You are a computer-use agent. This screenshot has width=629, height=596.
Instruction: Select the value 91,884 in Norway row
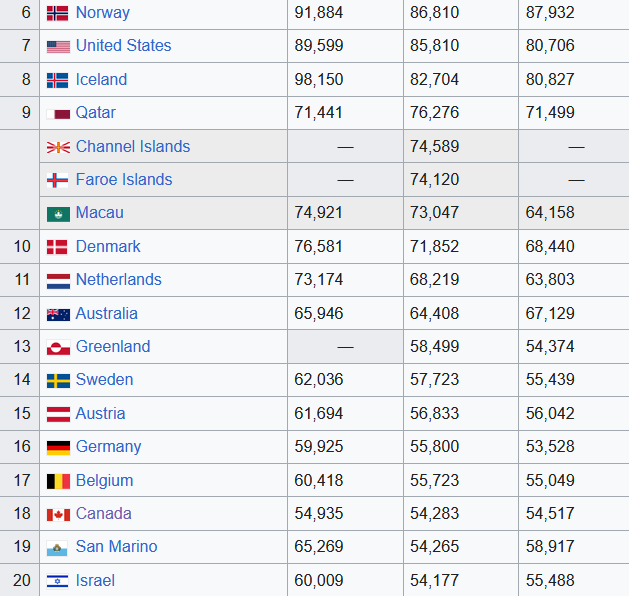(x=319, y=12)
